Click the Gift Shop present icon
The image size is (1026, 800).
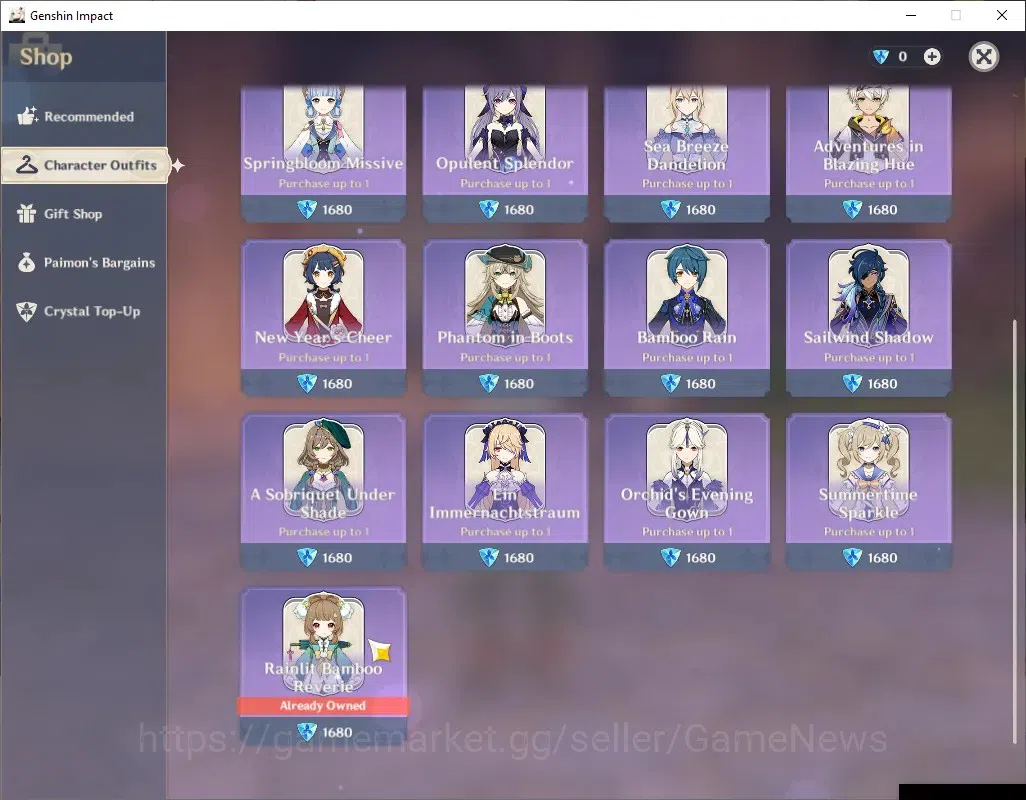(x=26, y=213)
